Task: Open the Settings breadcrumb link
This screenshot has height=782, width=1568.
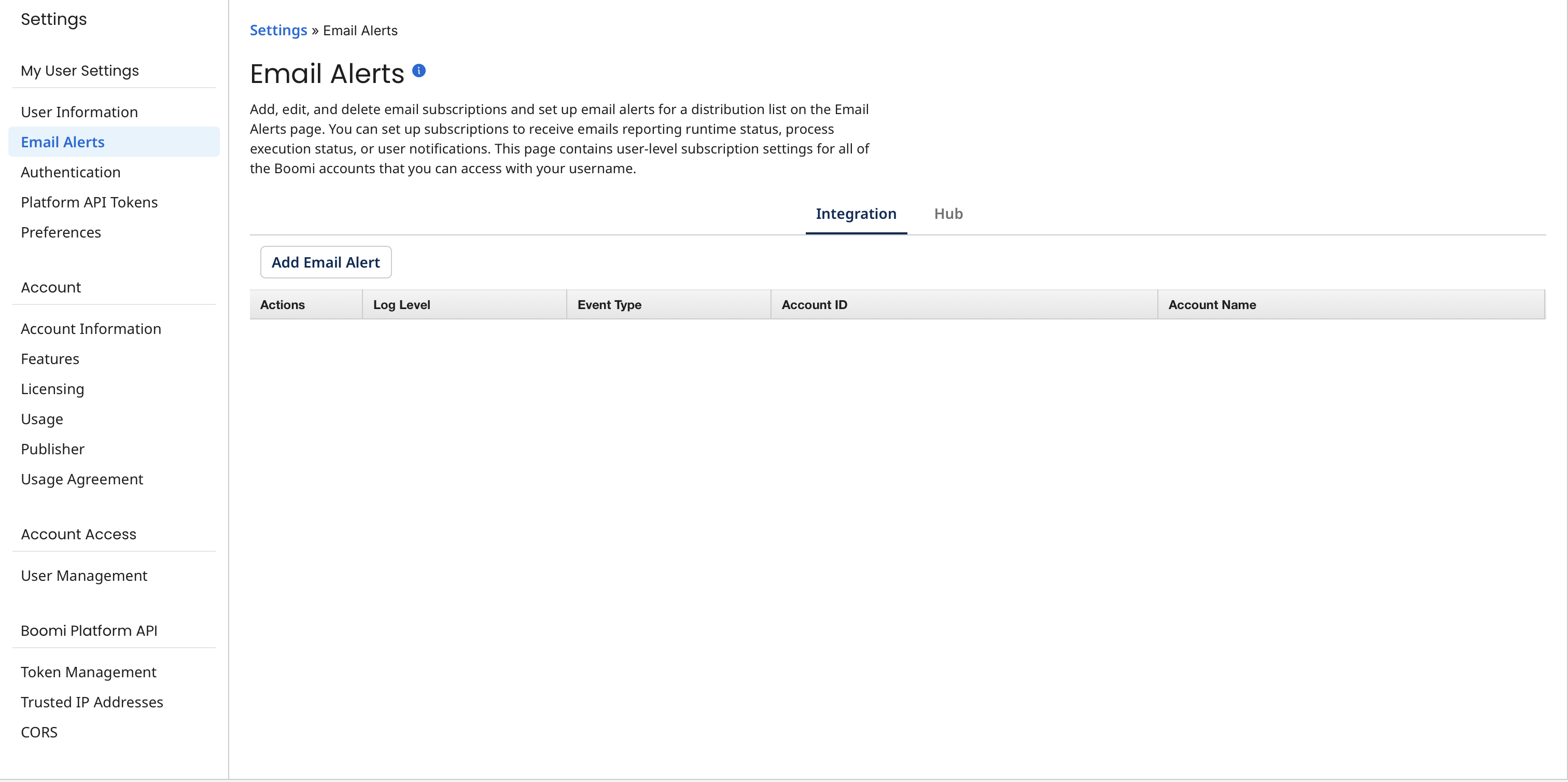Action: pos(278,30)
